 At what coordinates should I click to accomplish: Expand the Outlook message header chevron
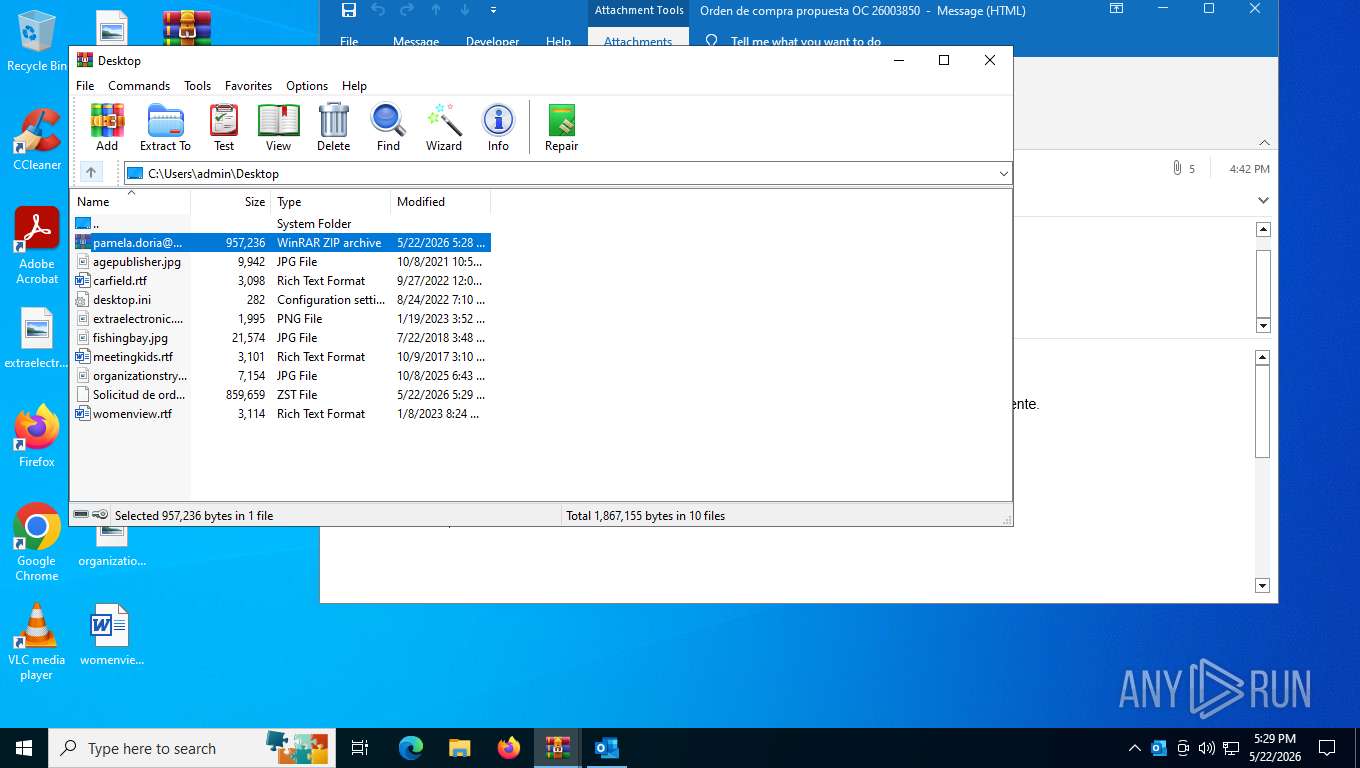pyautogui.click(x=1264, y=201)
